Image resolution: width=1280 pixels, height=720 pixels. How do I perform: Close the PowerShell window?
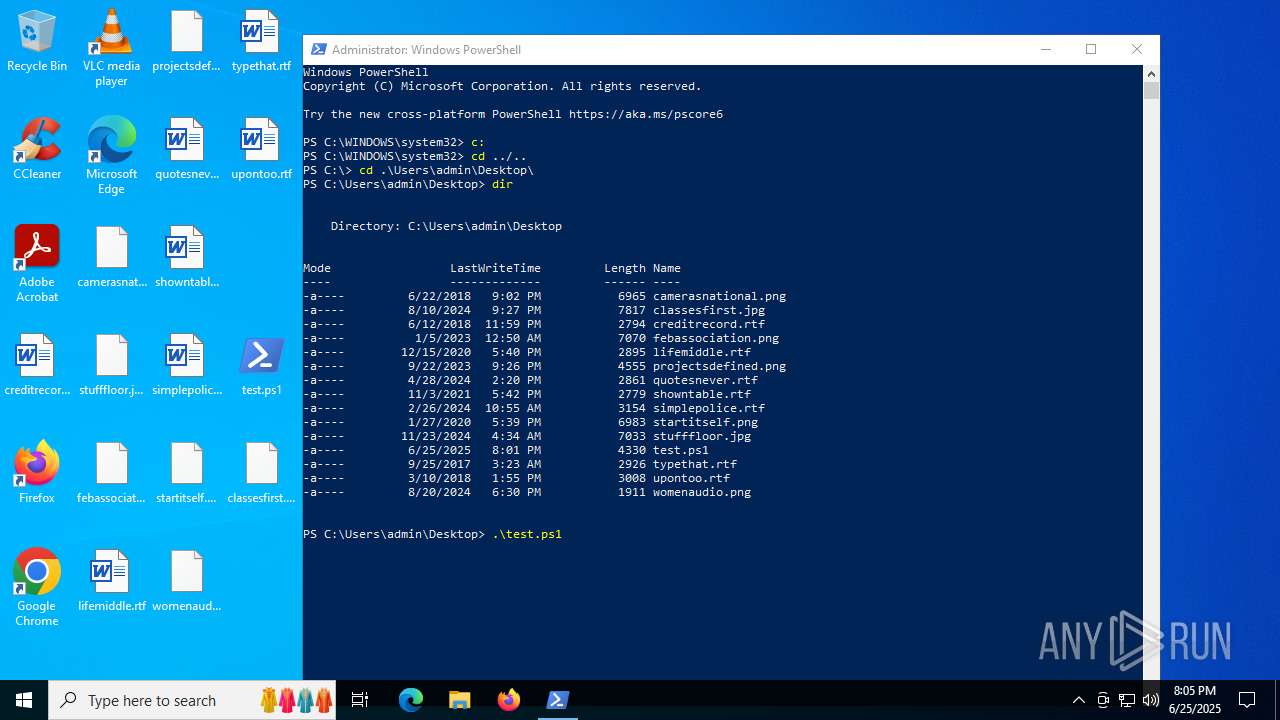point(1137,49)
